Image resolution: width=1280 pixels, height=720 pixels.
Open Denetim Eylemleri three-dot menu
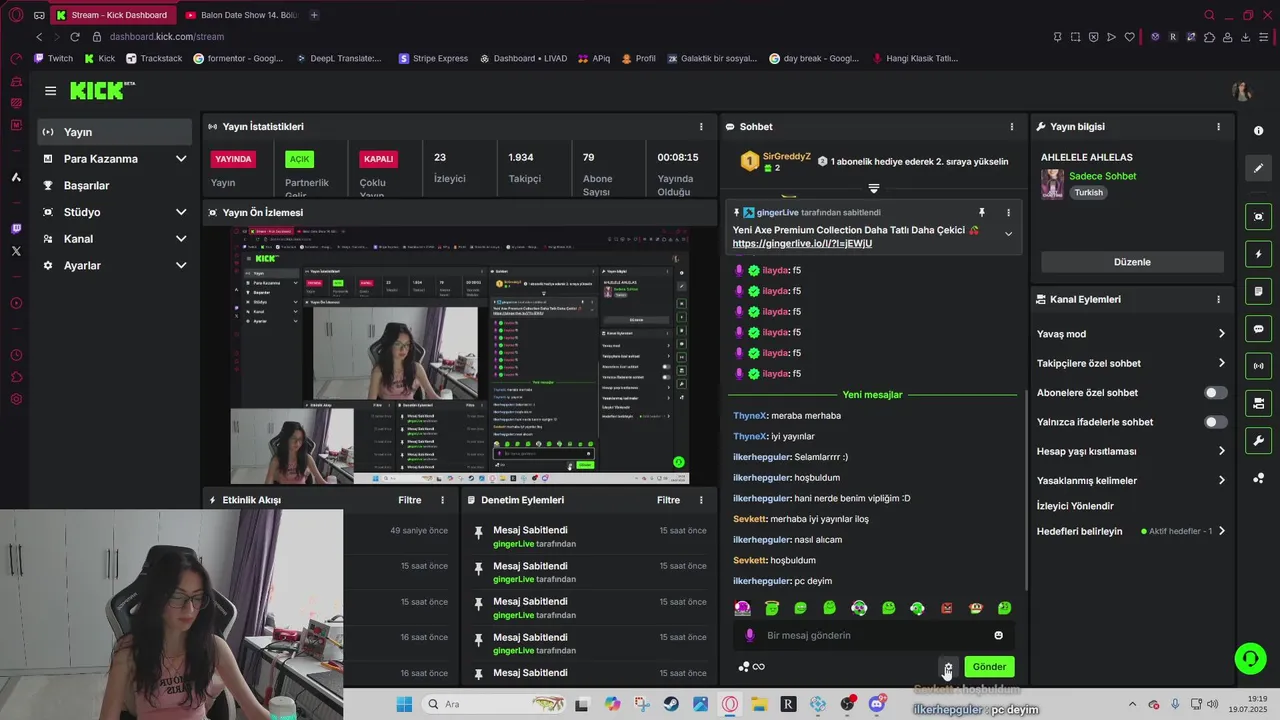pyautogui.click(x=701, y=500)
